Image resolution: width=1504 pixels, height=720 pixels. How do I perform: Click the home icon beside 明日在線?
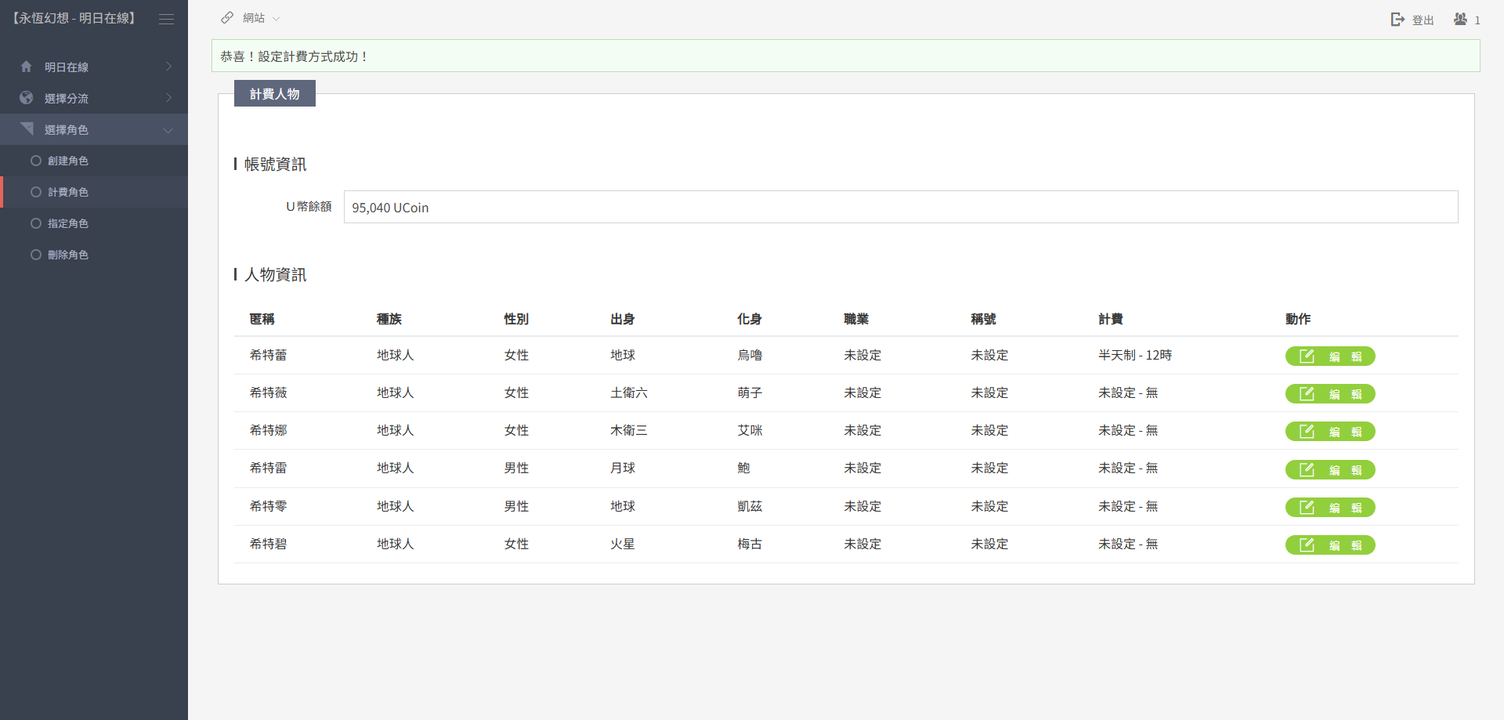[26, 67]
